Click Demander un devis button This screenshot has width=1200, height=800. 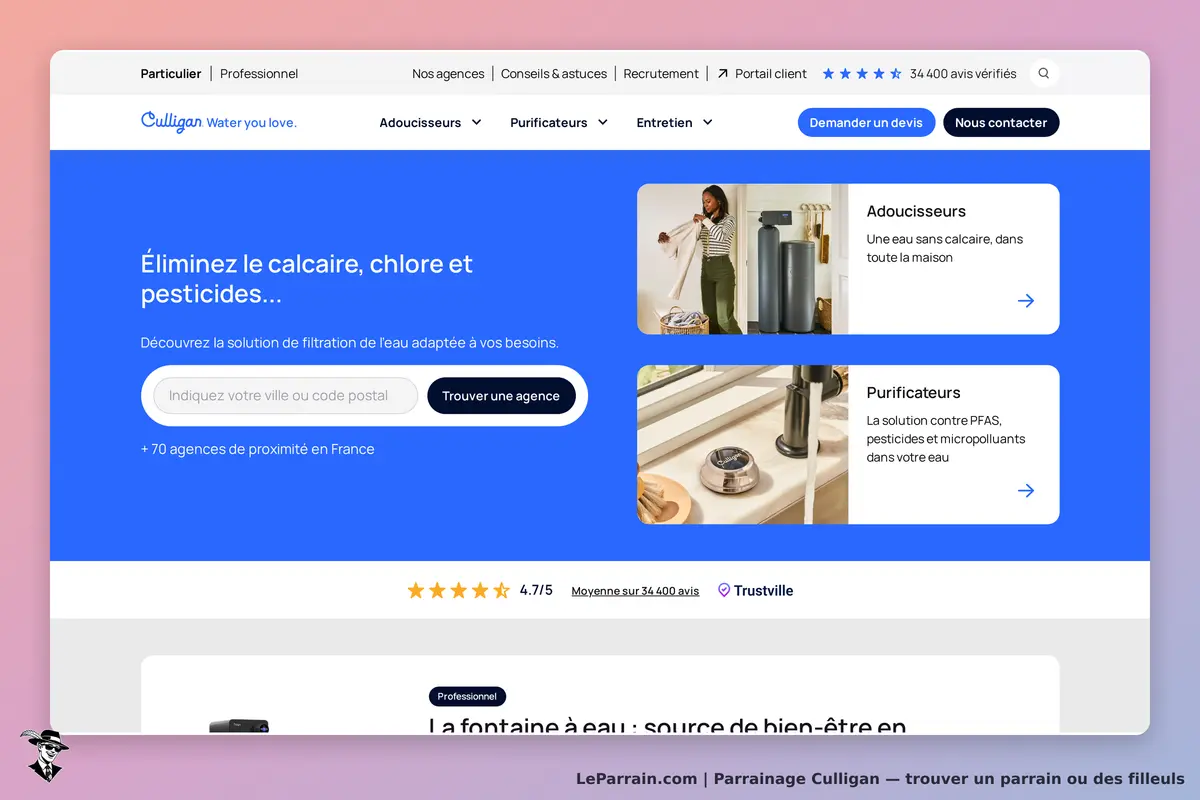[x=866, y=122]
